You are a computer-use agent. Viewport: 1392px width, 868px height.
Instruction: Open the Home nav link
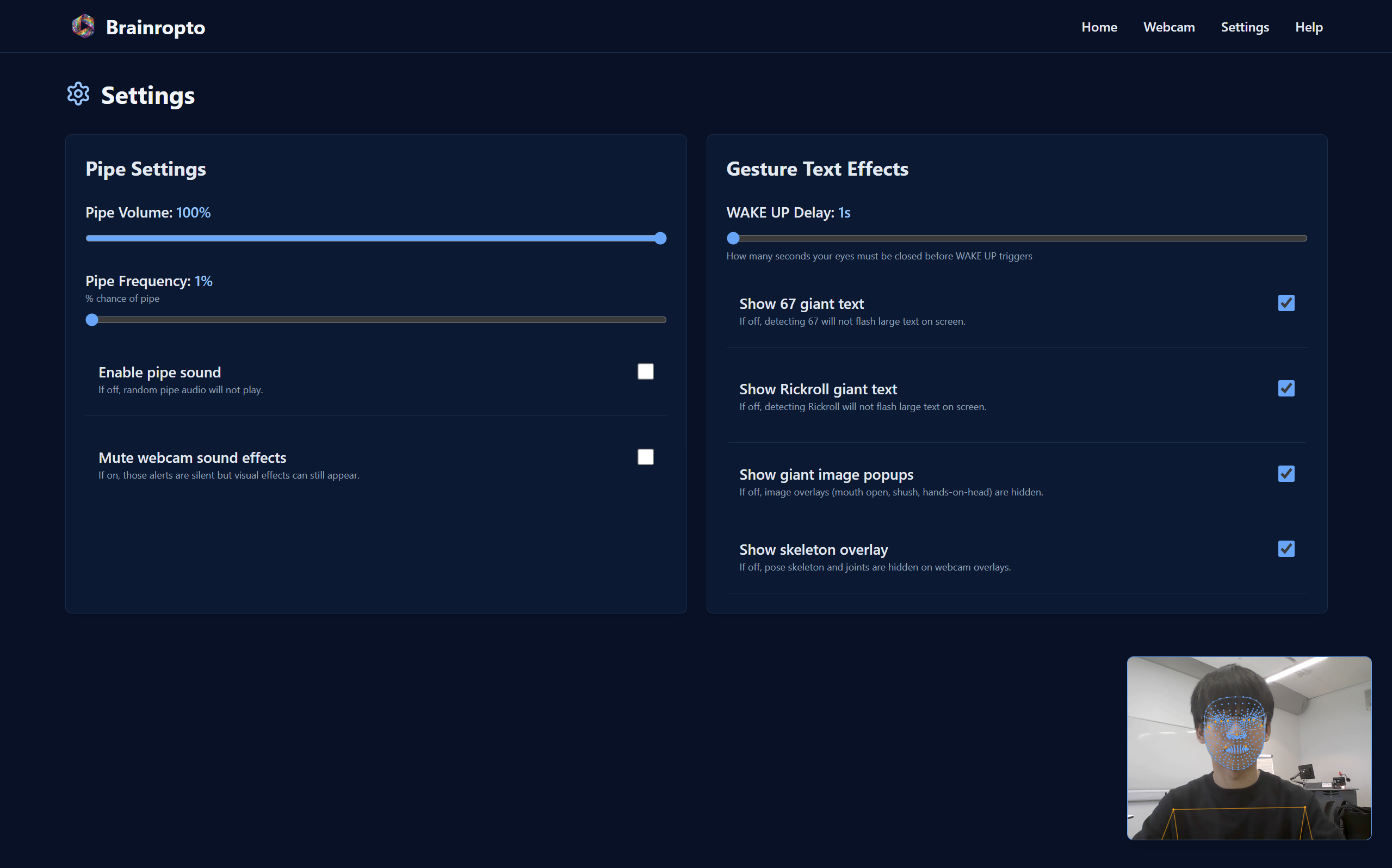[1099, 27]
